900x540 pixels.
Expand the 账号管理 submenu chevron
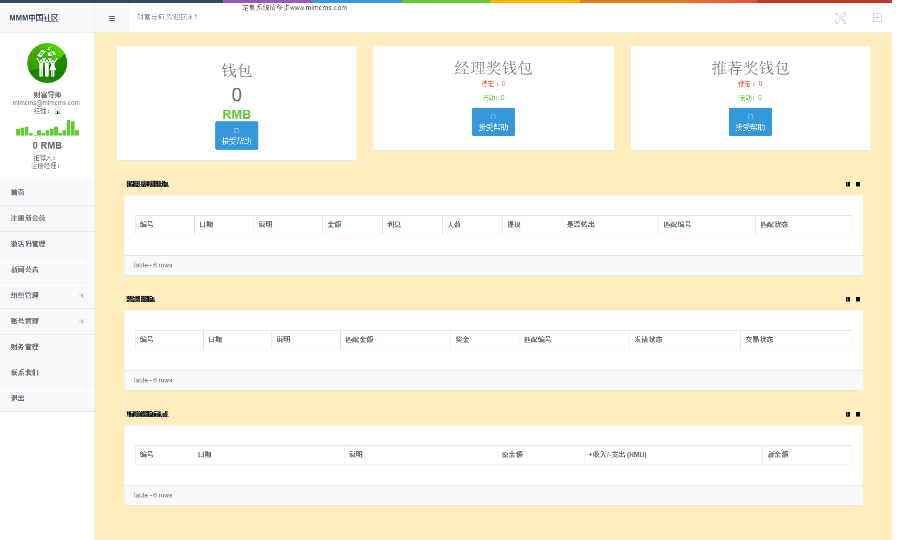click(82, 321)
